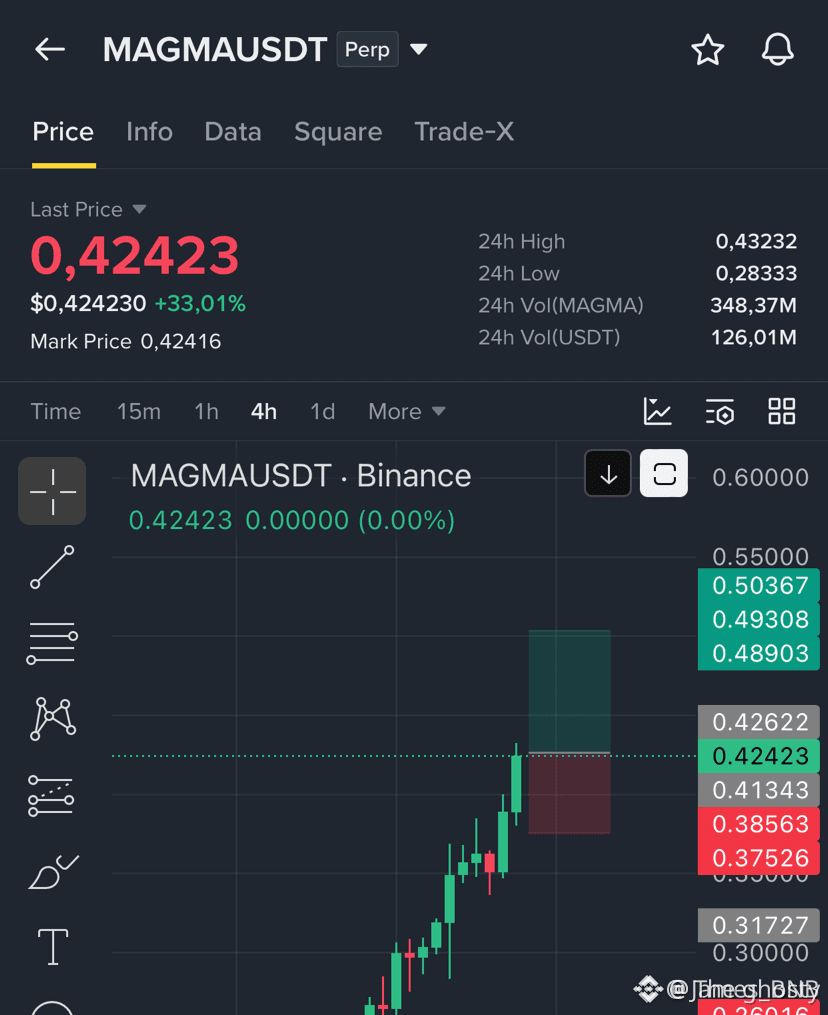Click the 0.49308 price axis label

pos(759,619)
